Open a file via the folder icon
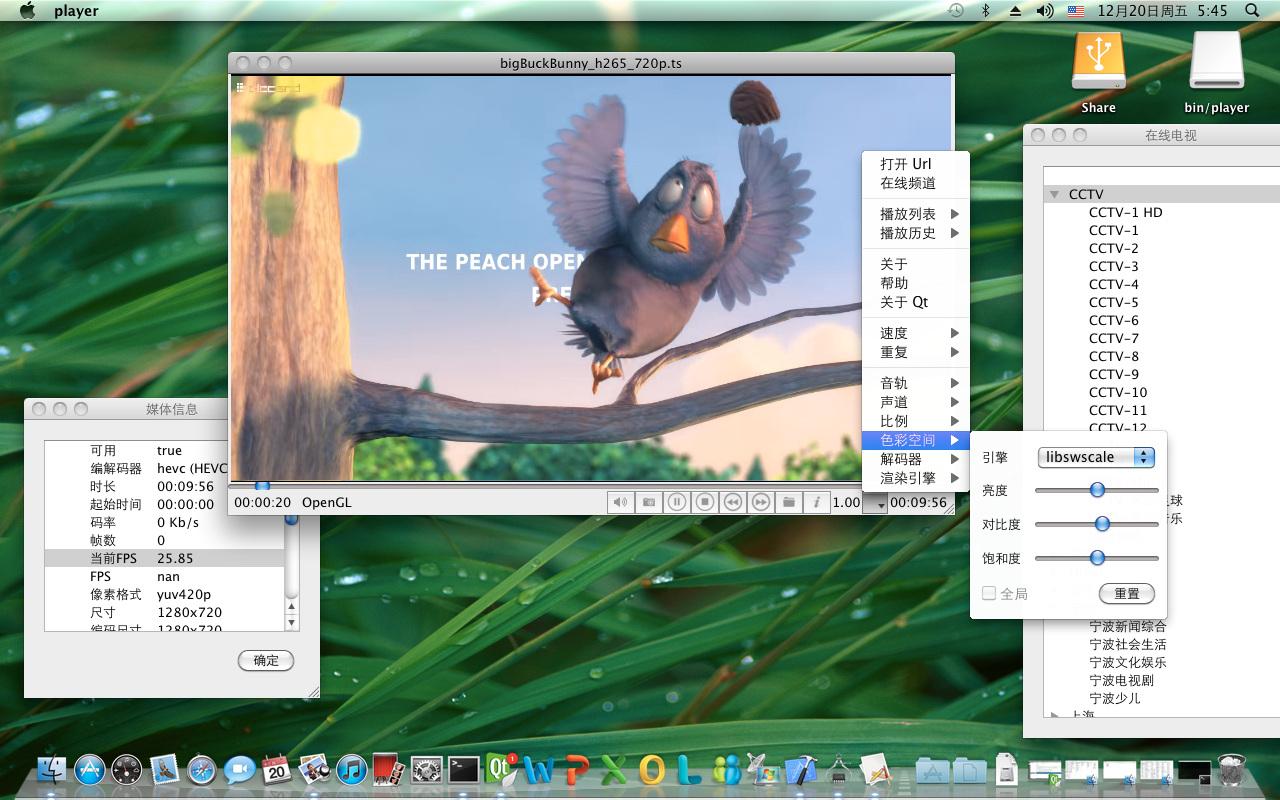Image resolution: width=1280 pixels, height=800 pixels. click(x=790, y=501)
